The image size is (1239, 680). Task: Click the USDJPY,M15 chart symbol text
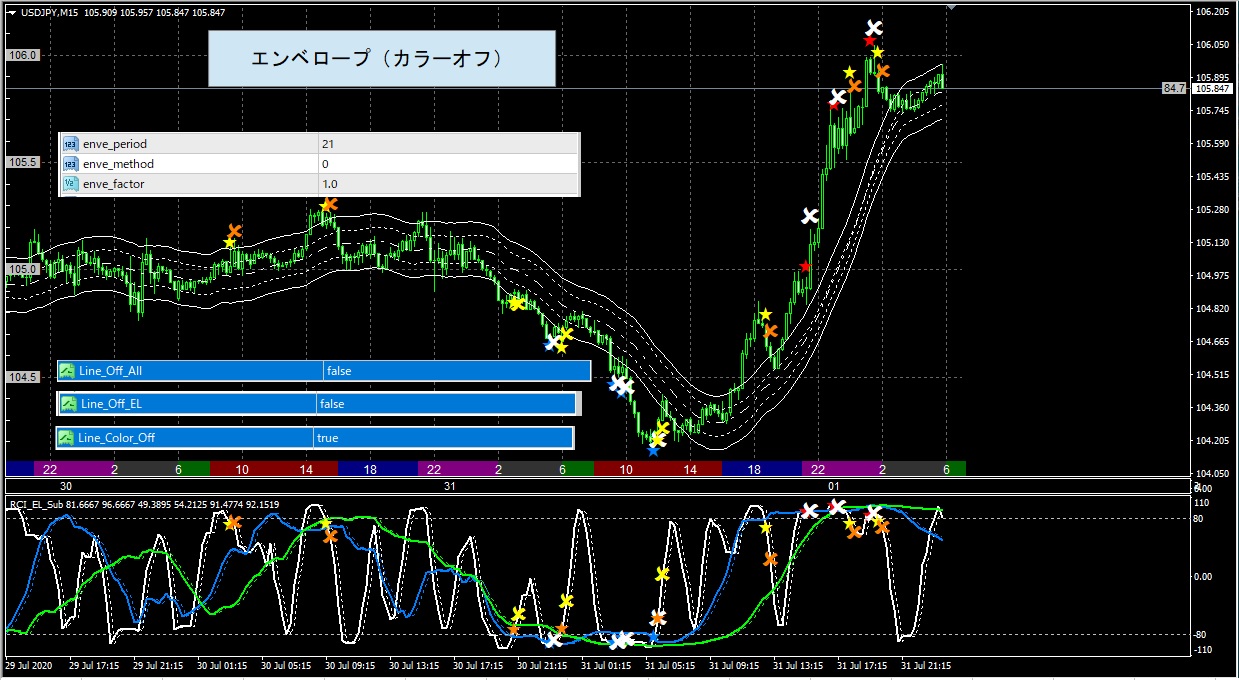tap(50, 12)
